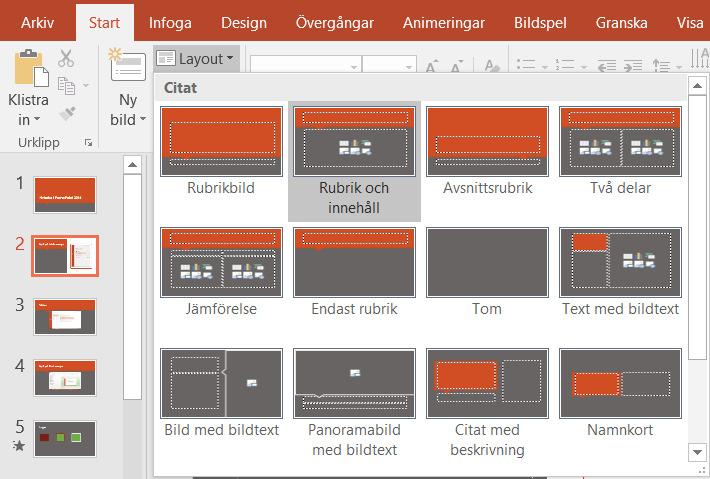
Task: Open the font size combo box
Action: tap(389, 64)
